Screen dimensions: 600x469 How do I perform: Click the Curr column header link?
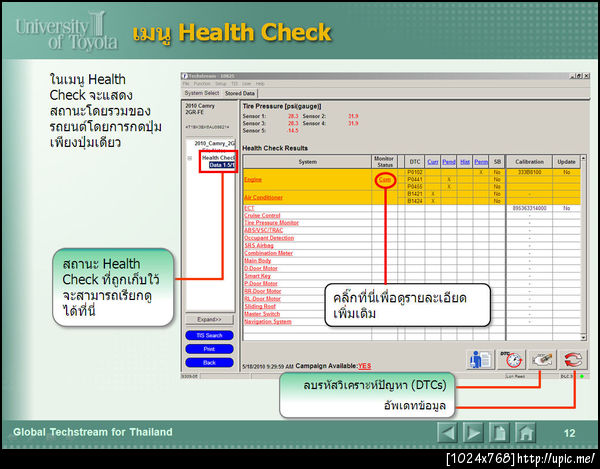tap(433, 162)
